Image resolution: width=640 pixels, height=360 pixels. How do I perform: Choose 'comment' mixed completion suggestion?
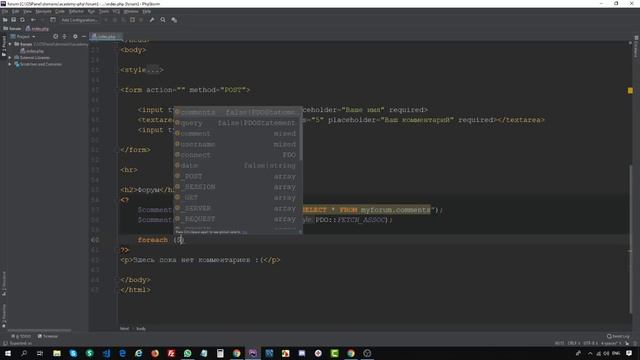(236, 133)
